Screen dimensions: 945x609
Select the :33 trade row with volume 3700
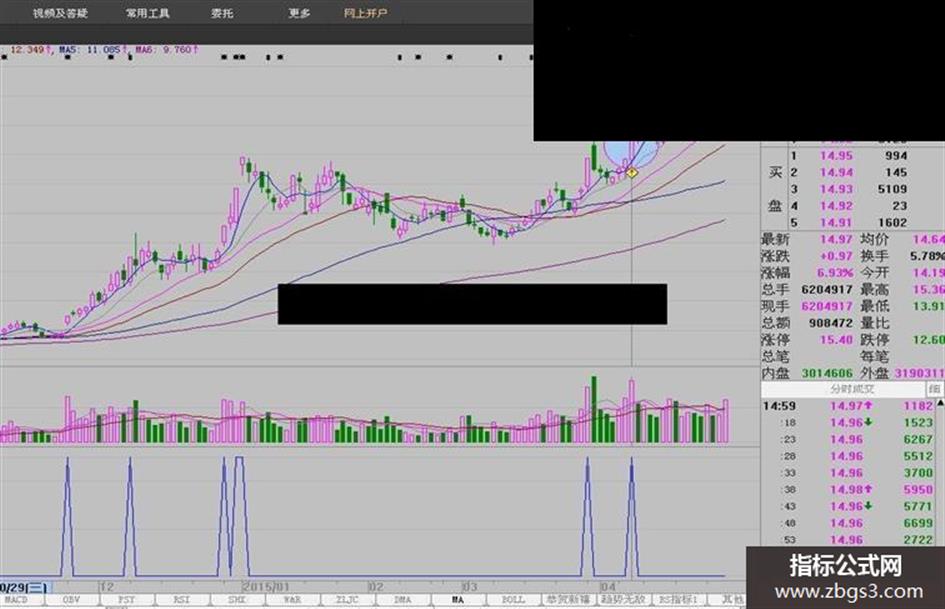[x=849, y=473]
